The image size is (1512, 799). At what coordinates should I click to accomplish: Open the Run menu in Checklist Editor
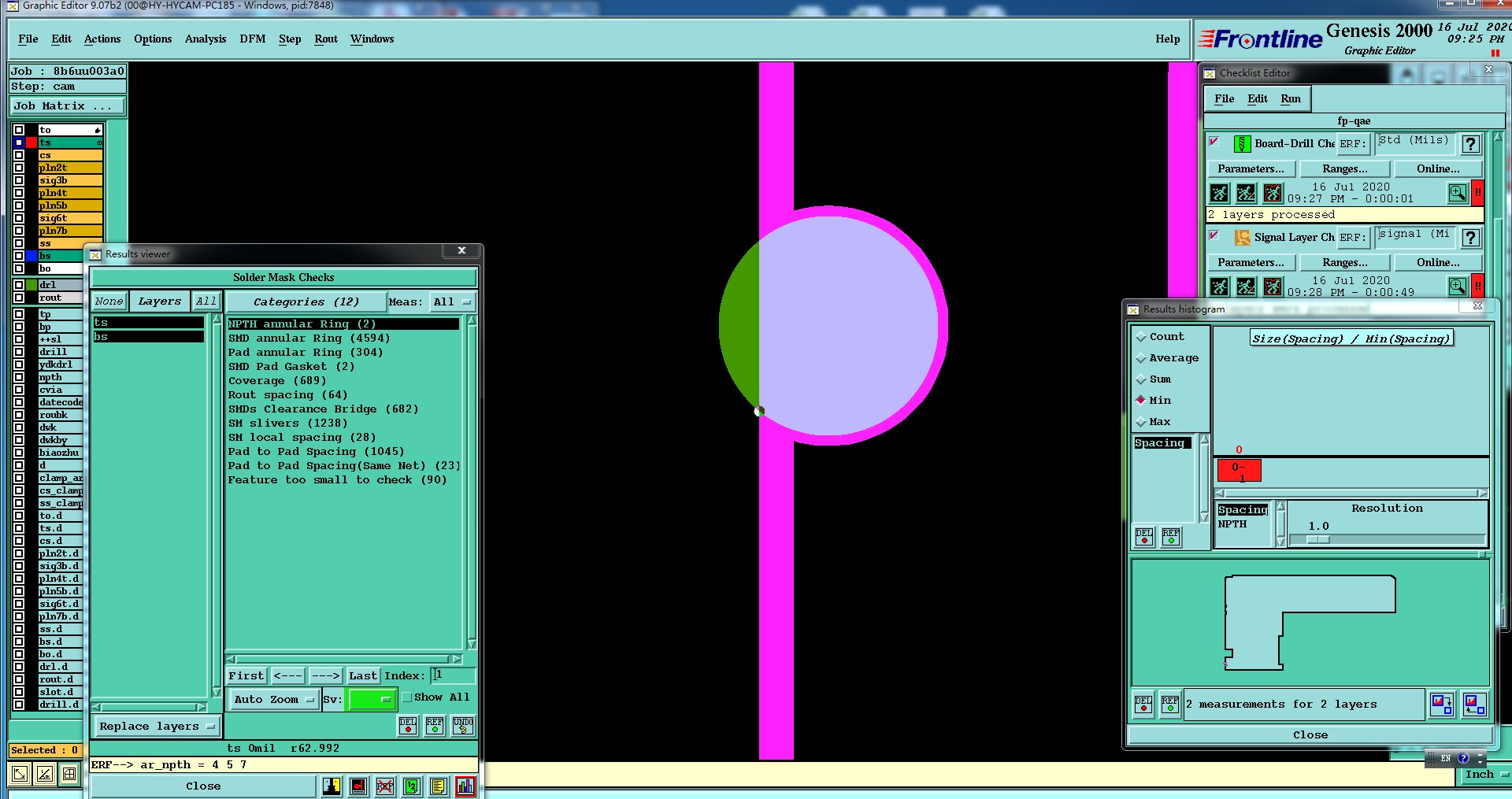[x=1291, y=99]
